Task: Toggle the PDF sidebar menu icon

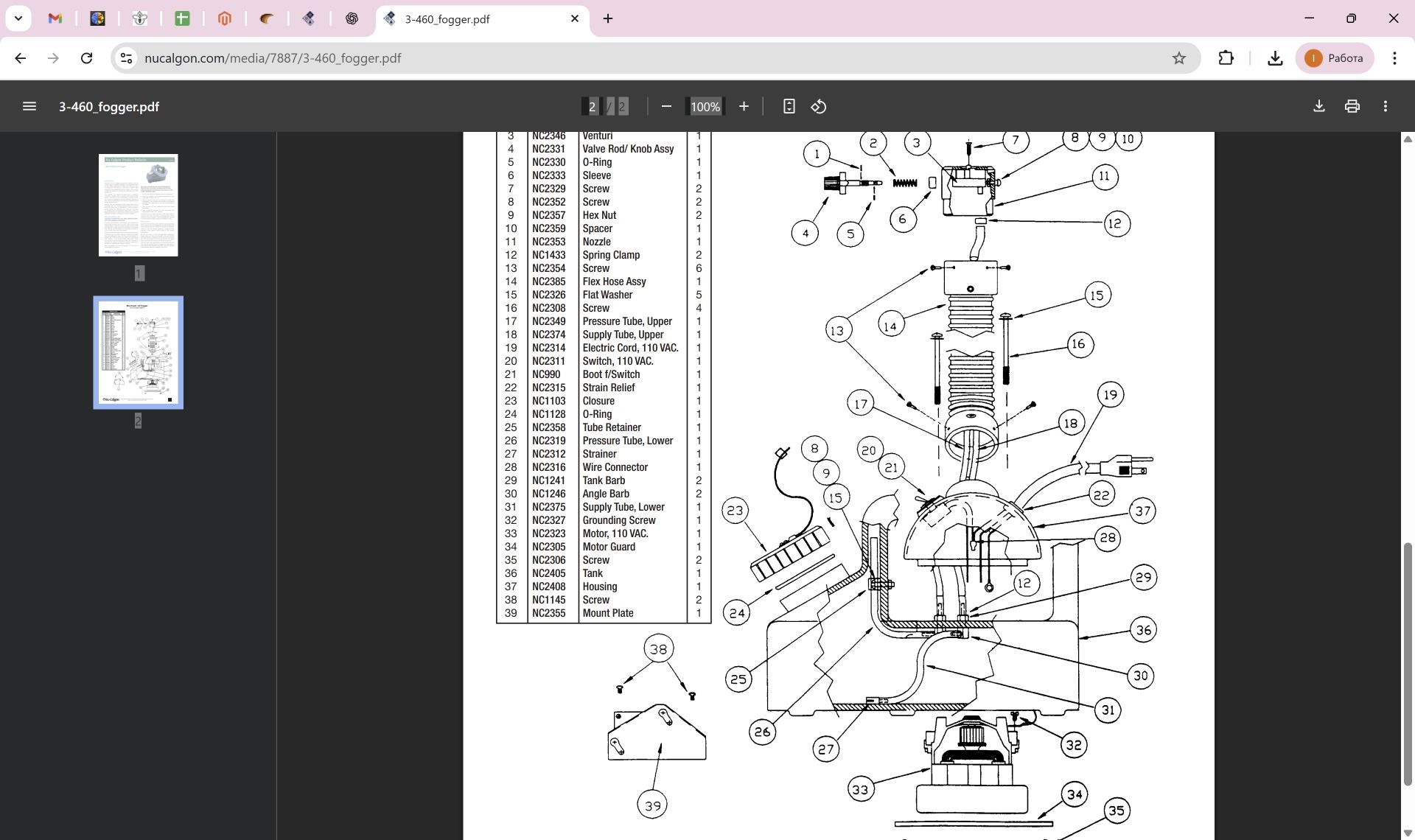Action: tap(29, 106)
